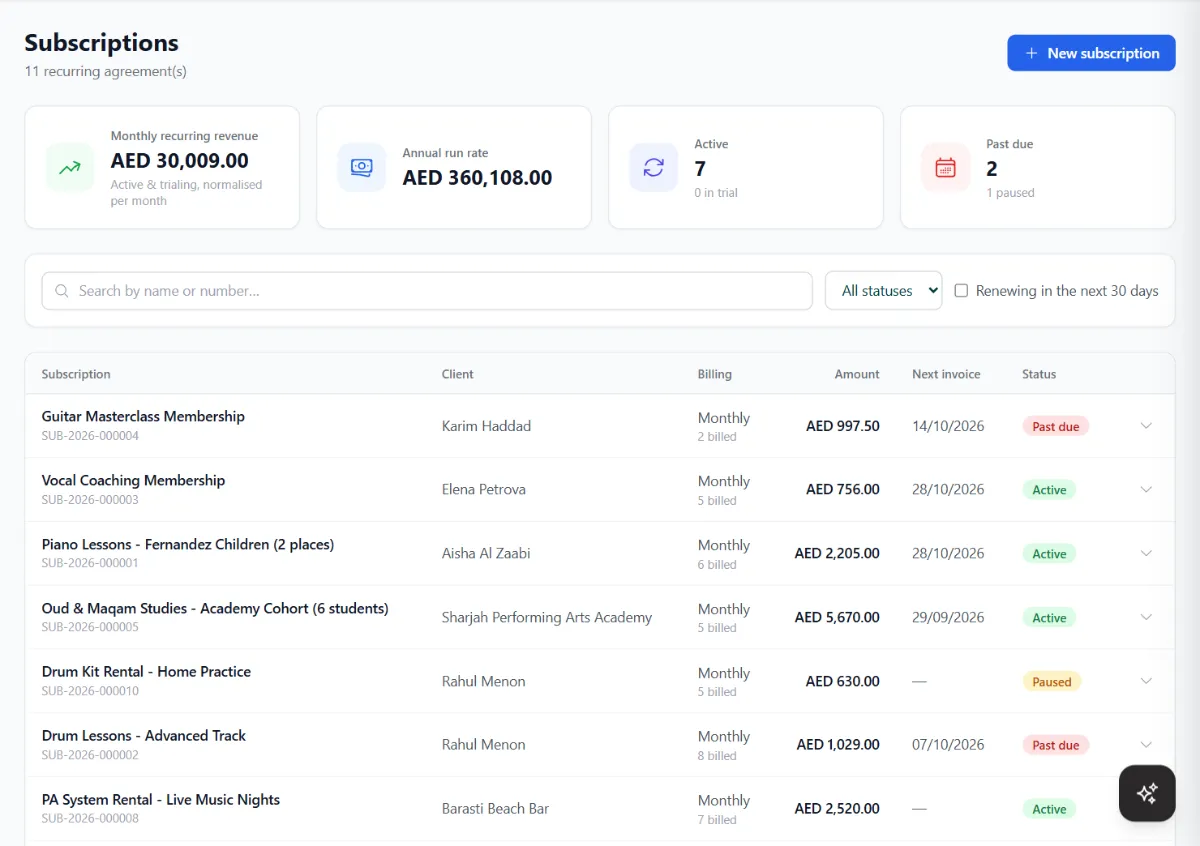Click the Client column header

(458, 374)
